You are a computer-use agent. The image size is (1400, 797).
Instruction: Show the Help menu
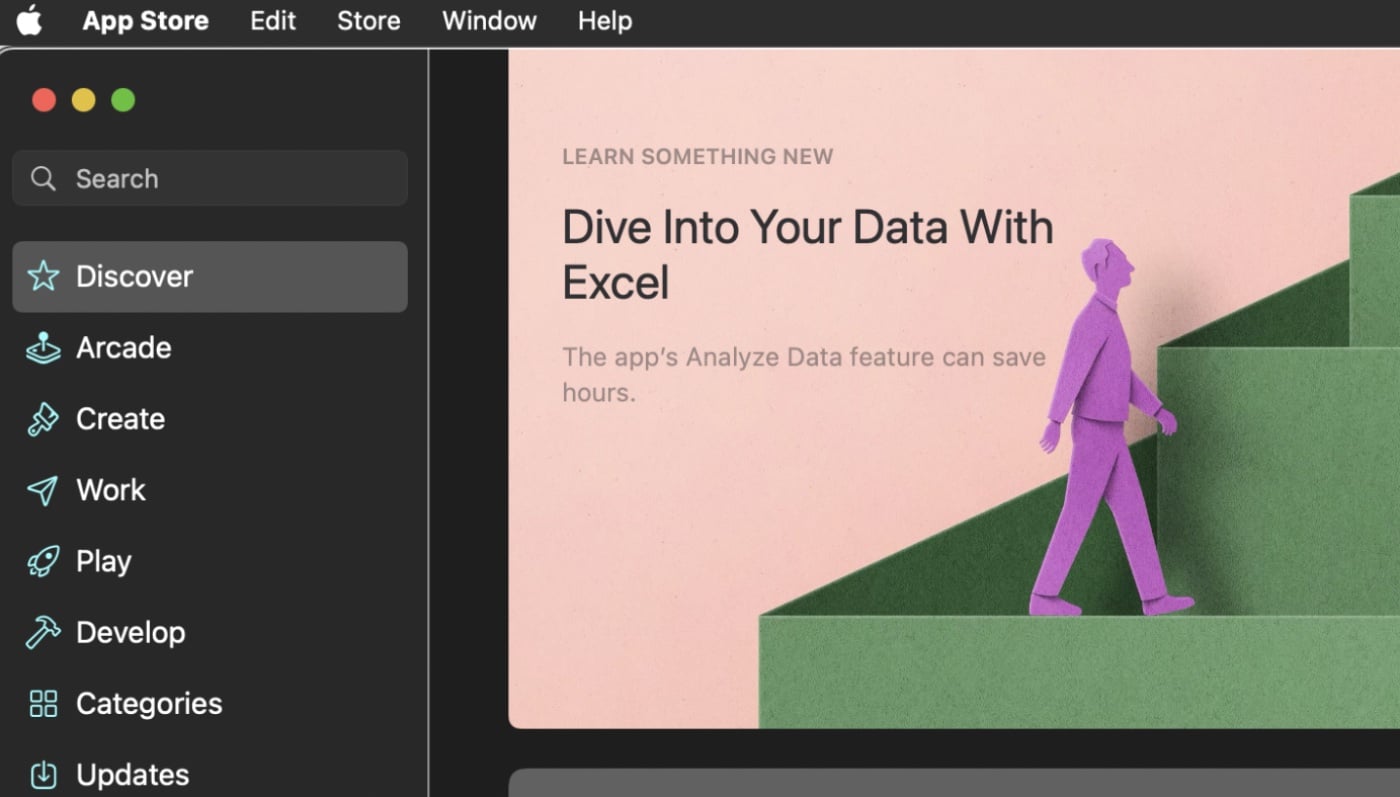[604, 21]
